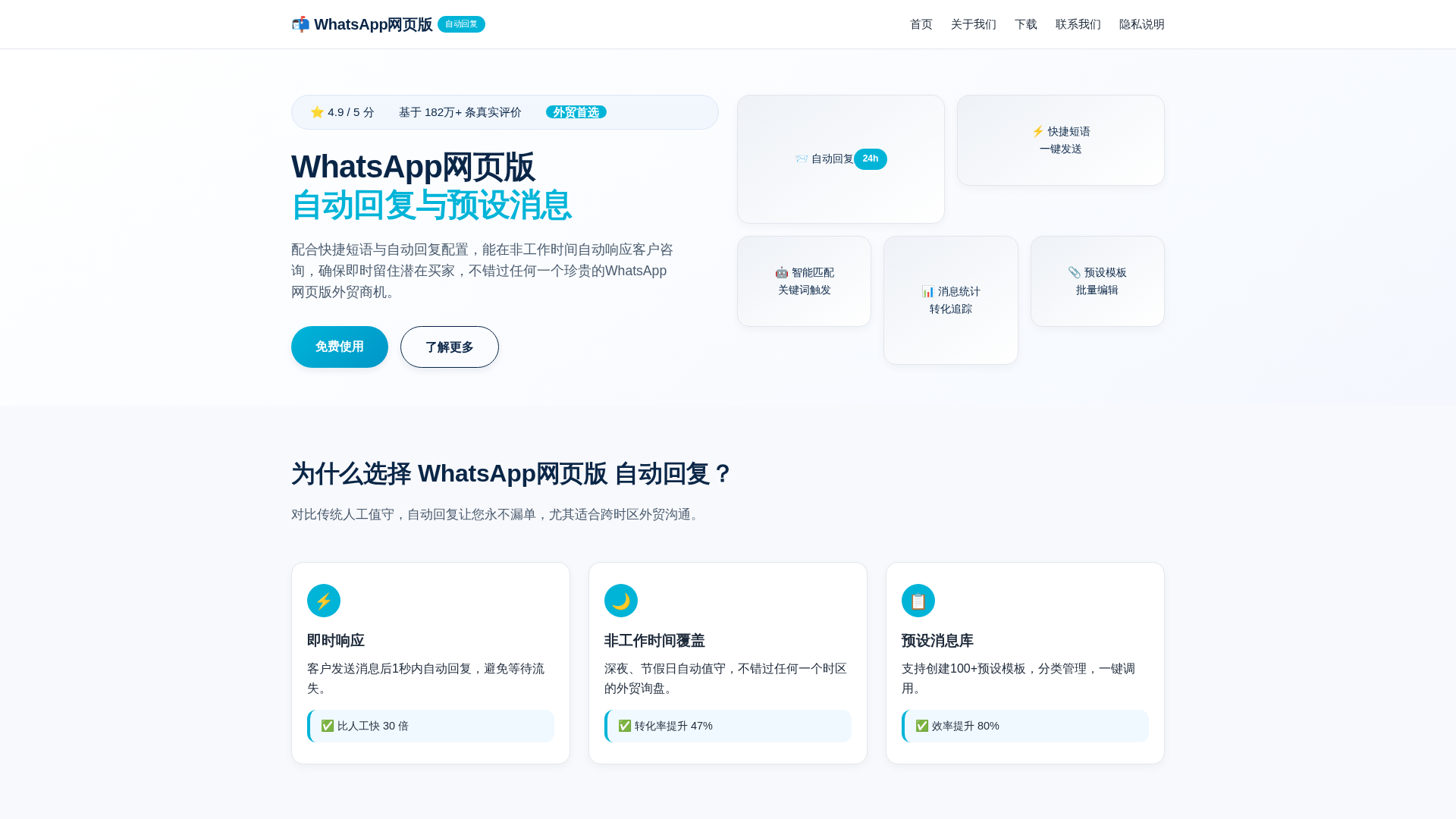The height and width of the screenshot is (819, 1456).
Task: Open the 隐私说明 nav item
Action: [x=1142, y=24]
